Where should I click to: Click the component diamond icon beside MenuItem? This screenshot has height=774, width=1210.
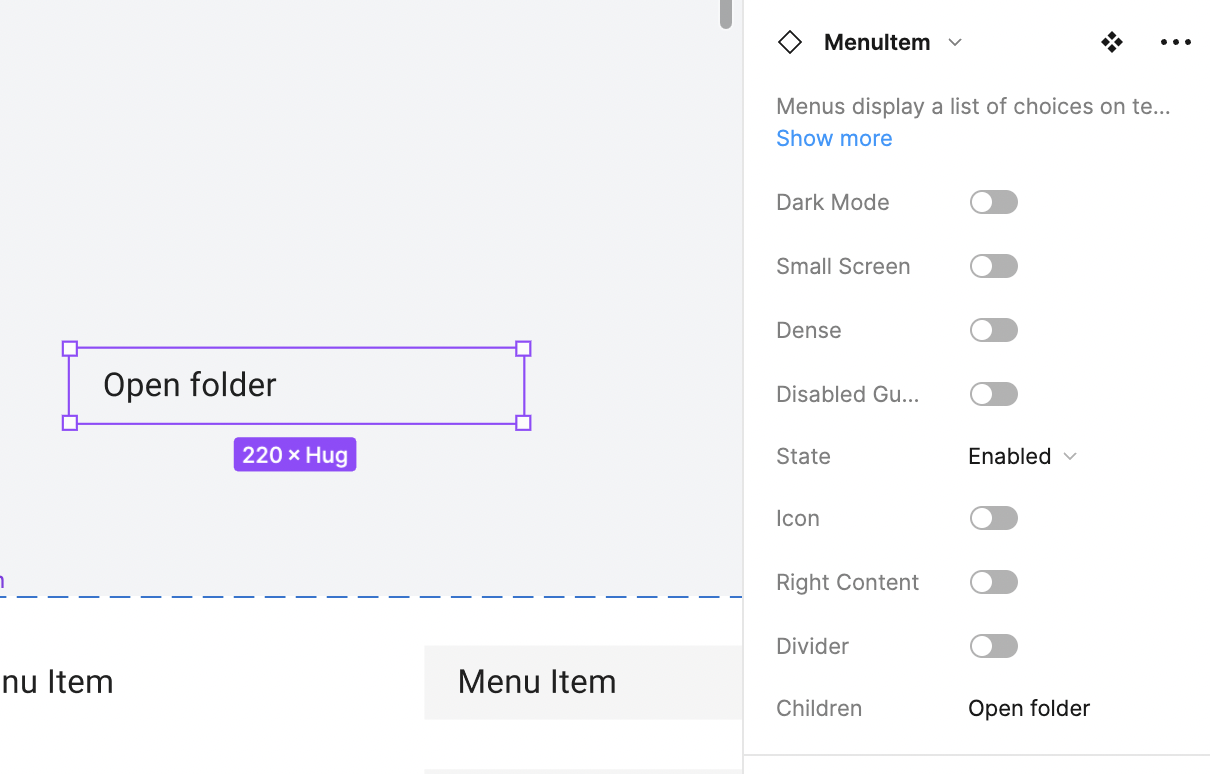[x=790, y=42]
